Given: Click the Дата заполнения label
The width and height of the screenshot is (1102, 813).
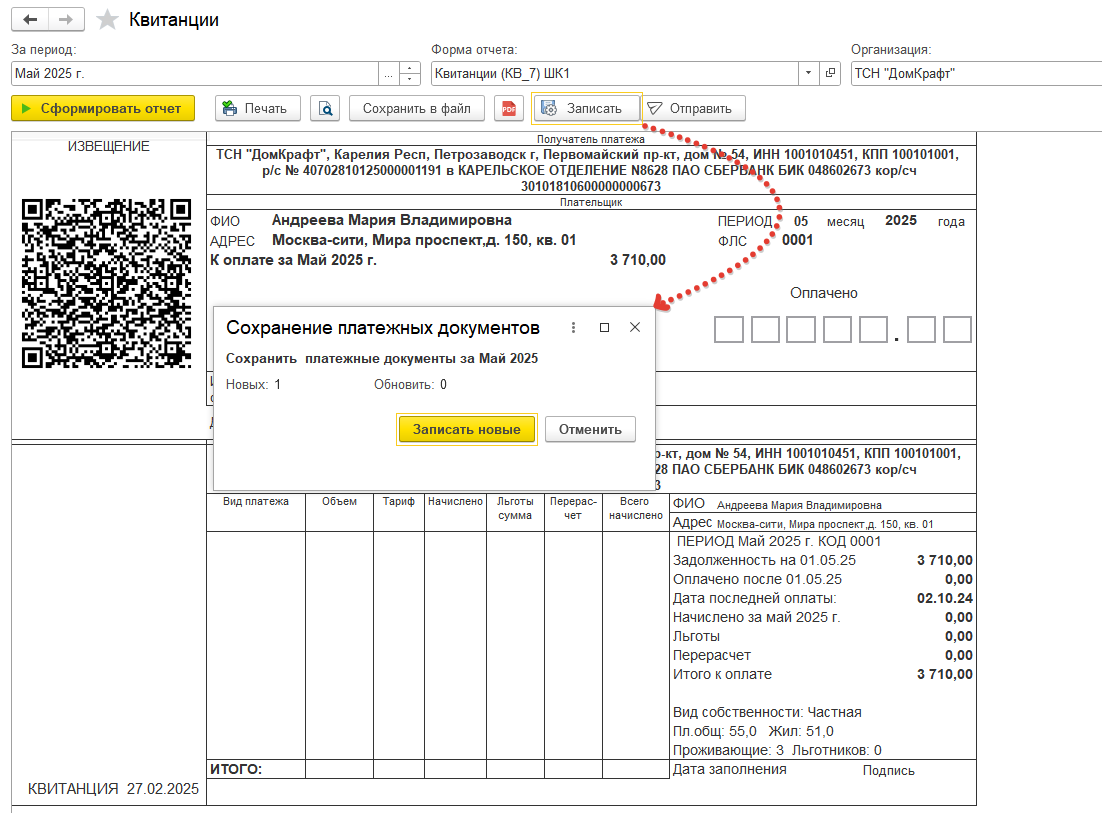Looking at the screenshot, I should click(730, 769).
